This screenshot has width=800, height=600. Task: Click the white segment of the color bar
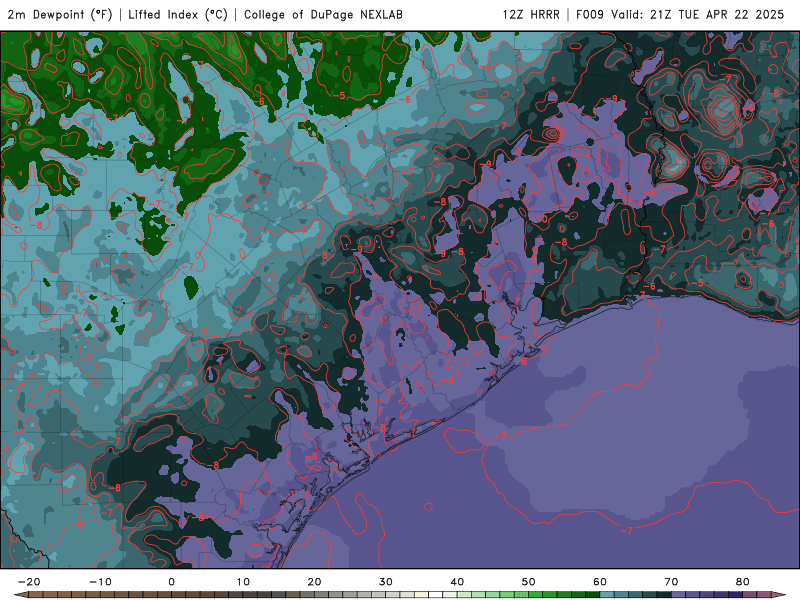[435, 595]
